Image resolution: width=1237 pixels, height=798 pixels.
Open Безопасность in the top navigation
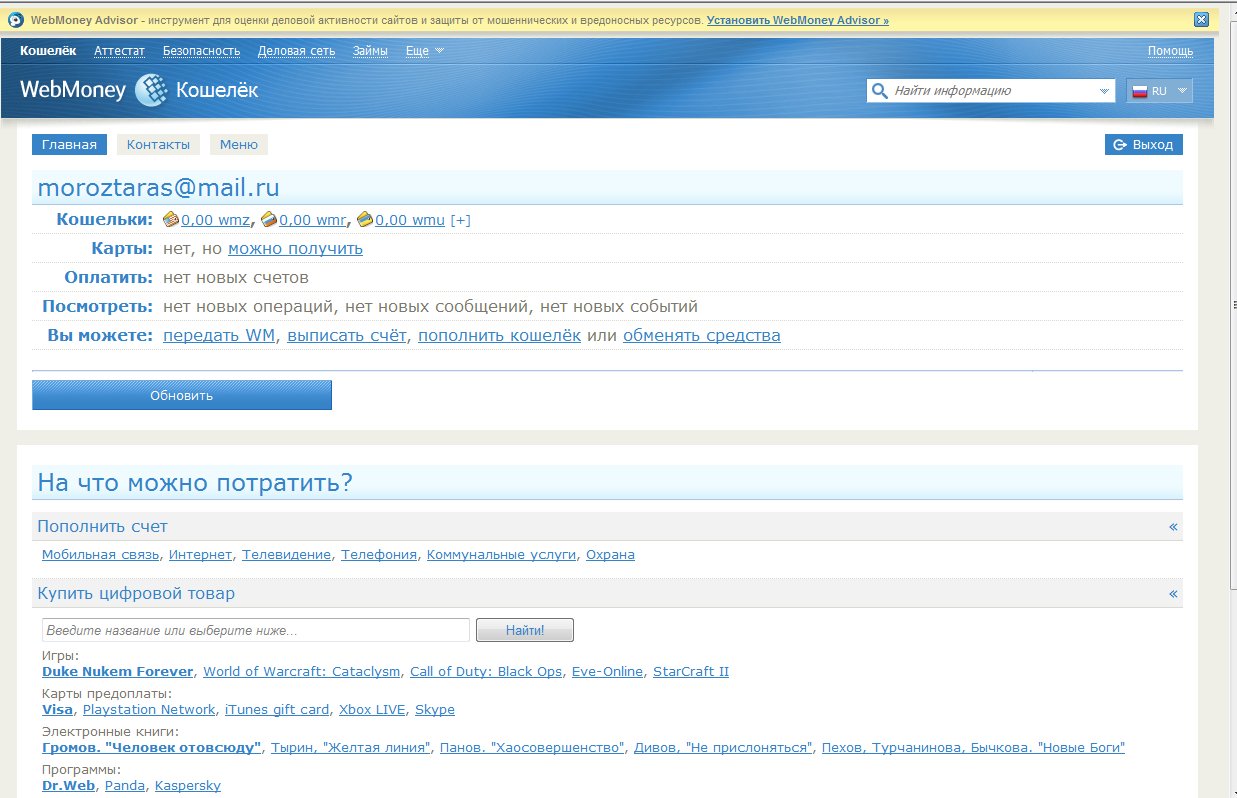pos(201,51)
